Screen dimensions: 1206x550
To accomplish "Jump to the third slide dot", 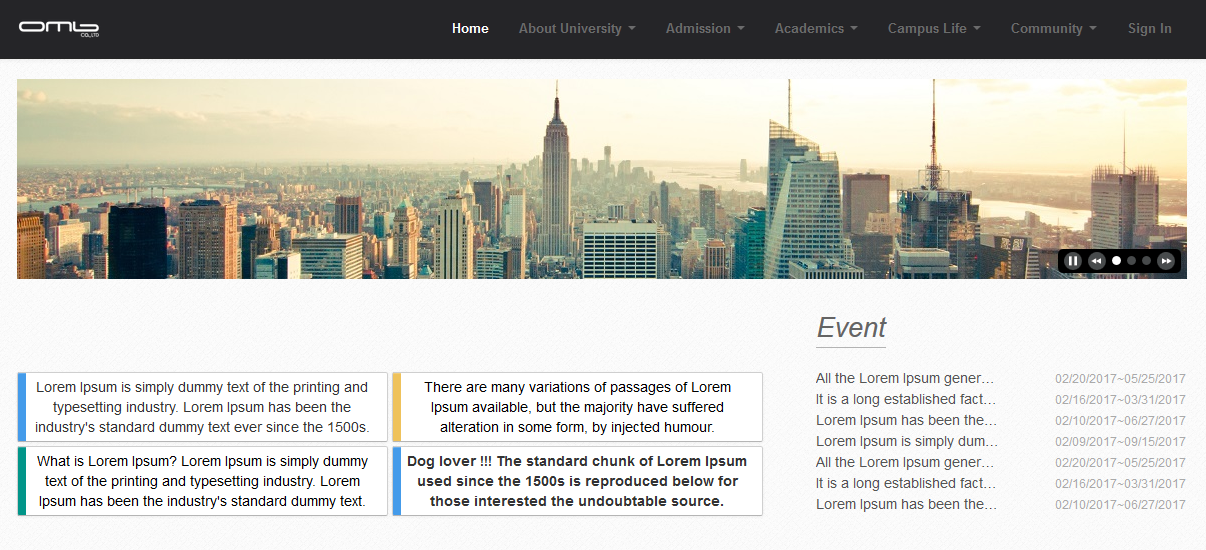I will coord(1147,261).
